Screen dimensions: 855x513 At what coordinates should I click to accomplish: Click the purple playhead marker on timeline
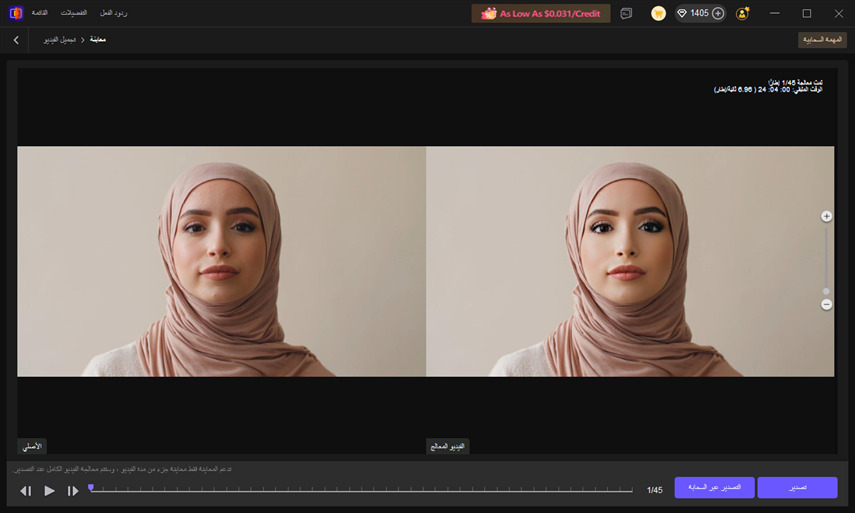point(91,487)
